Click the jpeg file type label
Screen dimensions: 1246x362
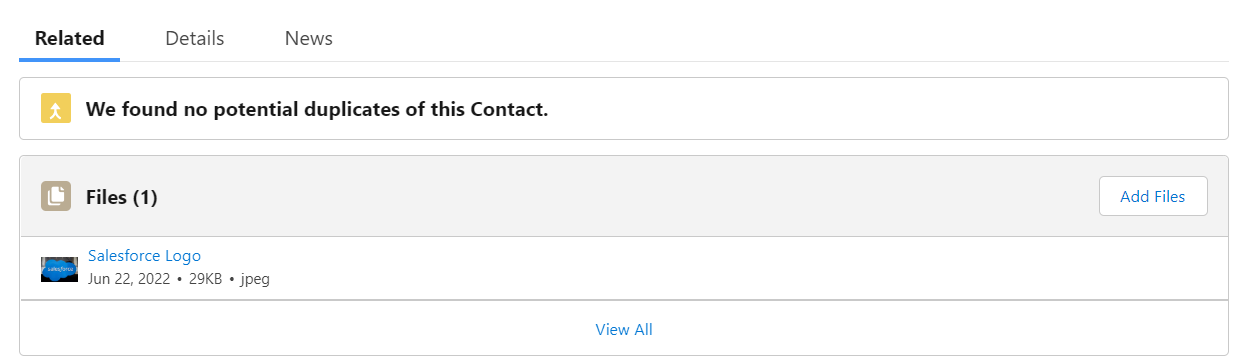pyautogui.click(x=255, y=279)
